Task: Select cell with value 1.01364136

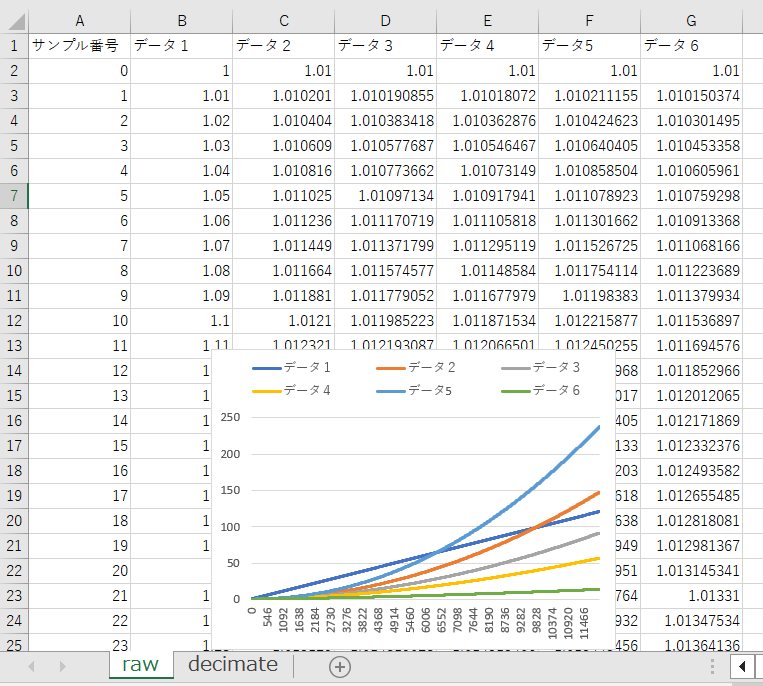Action: (x=691, y=646)
